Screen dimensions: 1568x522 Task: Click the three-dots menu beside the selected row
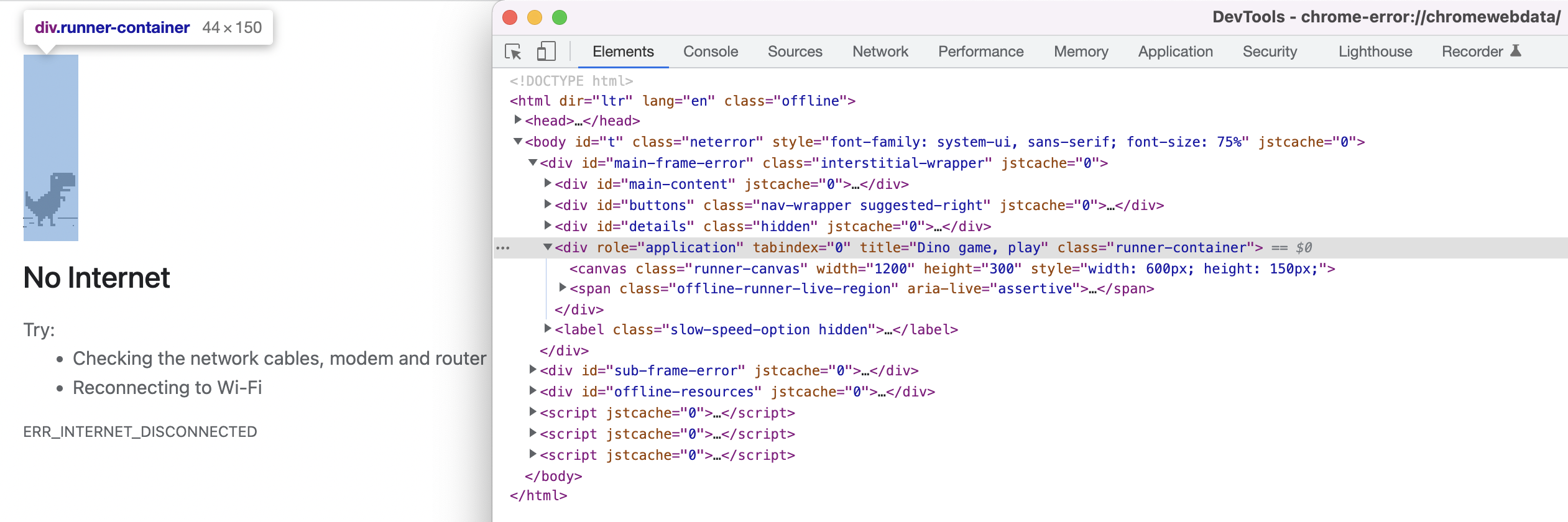coord(503,248)
